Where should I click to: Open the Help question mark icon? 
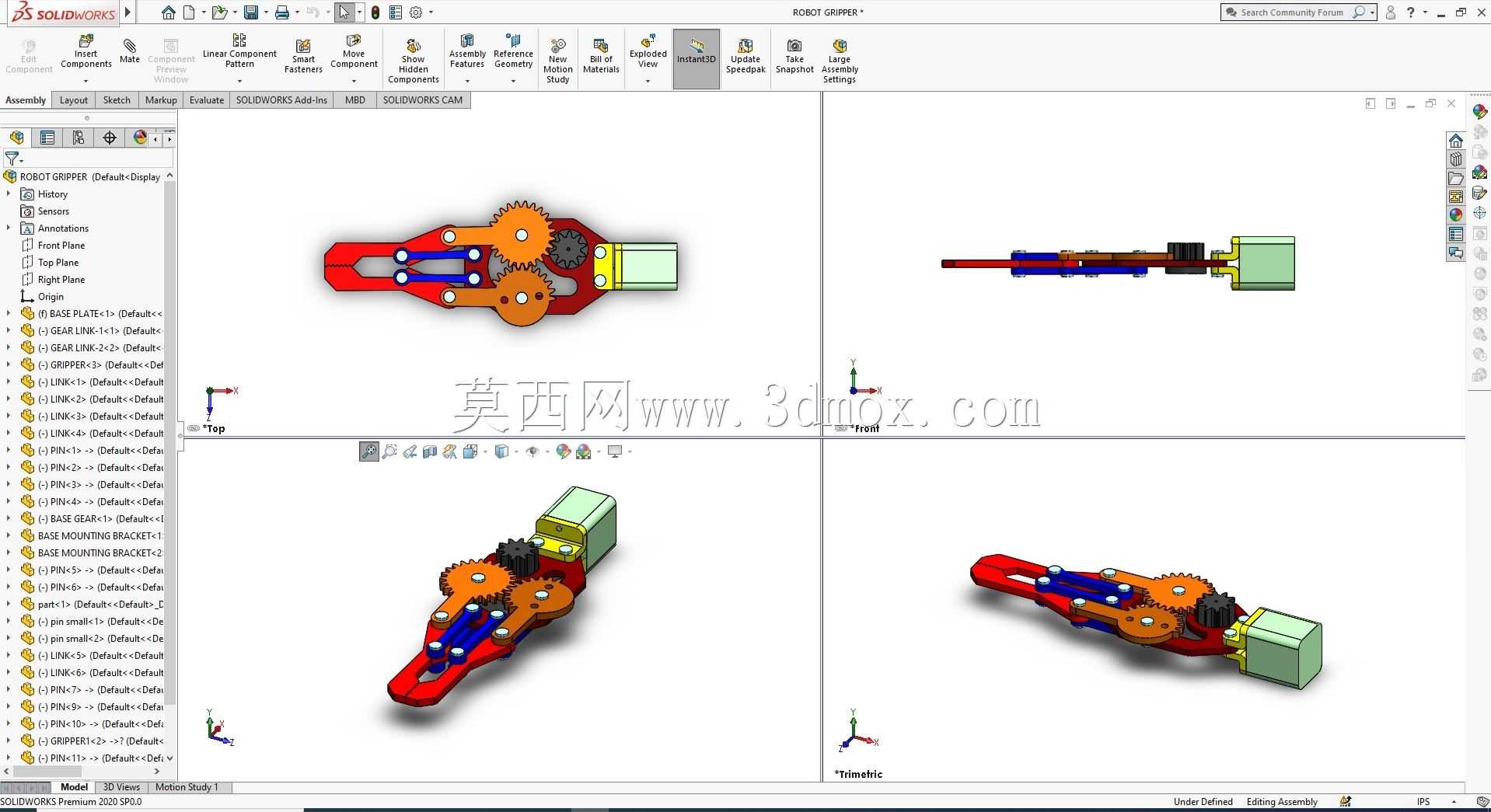(1410, 12)
